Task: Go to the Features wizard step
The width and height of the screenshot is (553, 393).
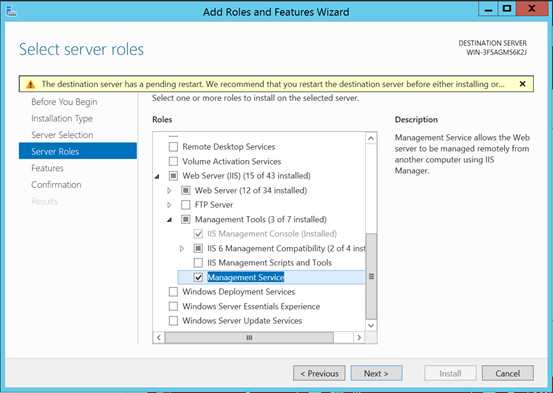Action: pos(47,168)
